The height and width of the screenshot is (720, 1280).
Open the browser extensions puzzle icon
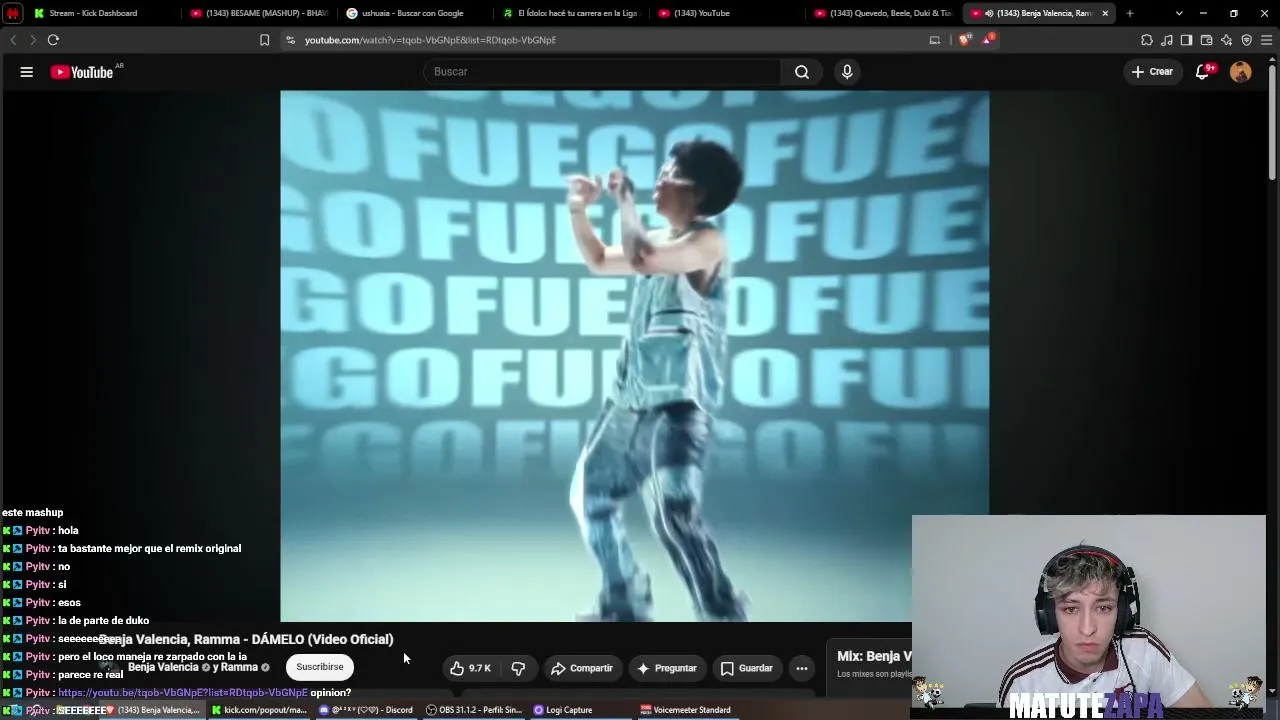1147,40
